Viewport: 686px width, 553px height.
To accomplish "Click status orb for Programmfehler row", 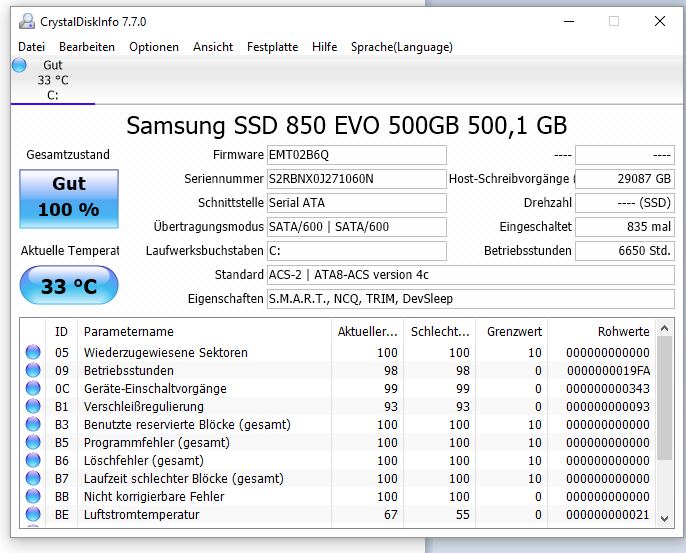I will [33, 442].
